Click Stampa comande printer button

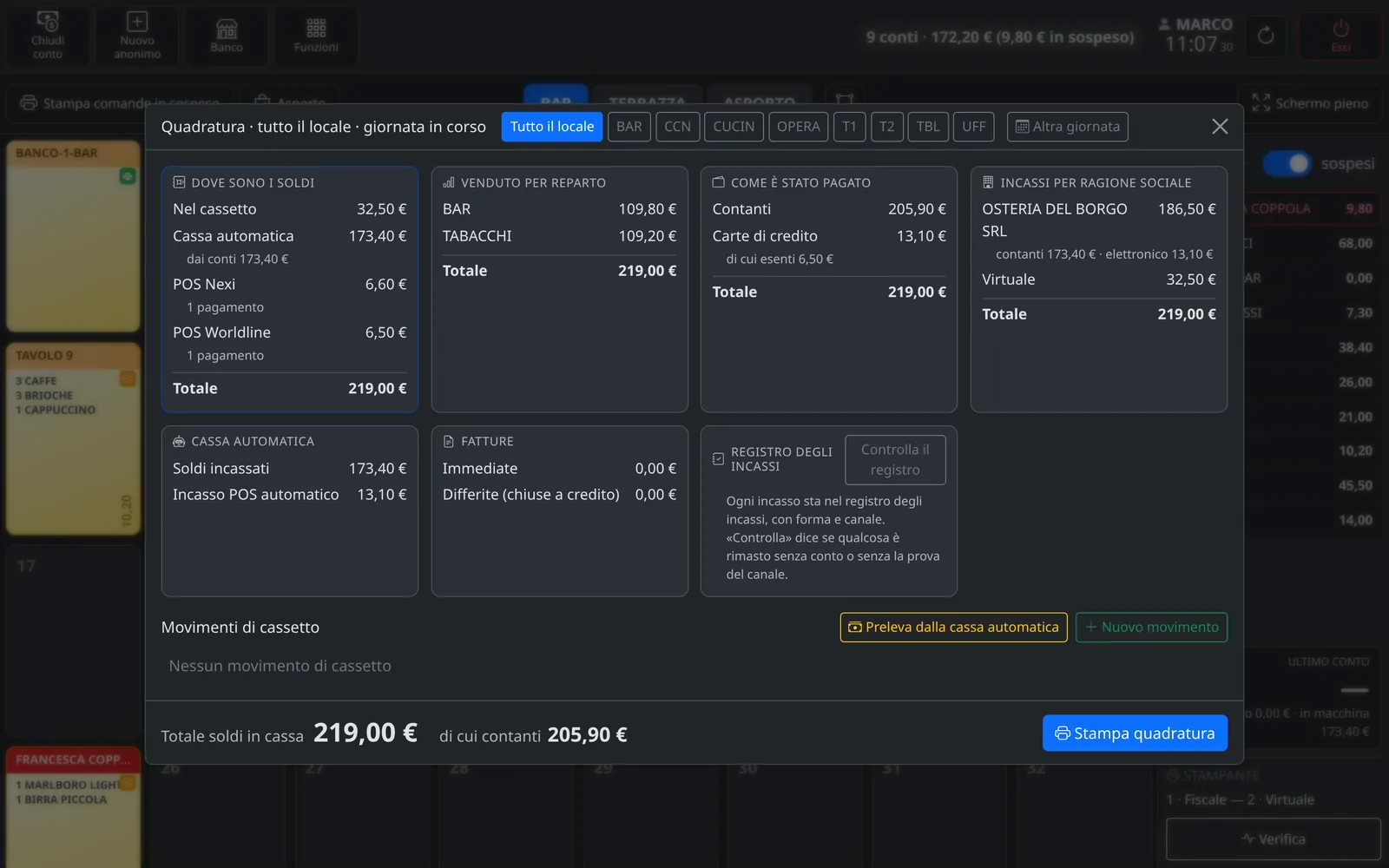pyautogui.click(x=121, y=103)
